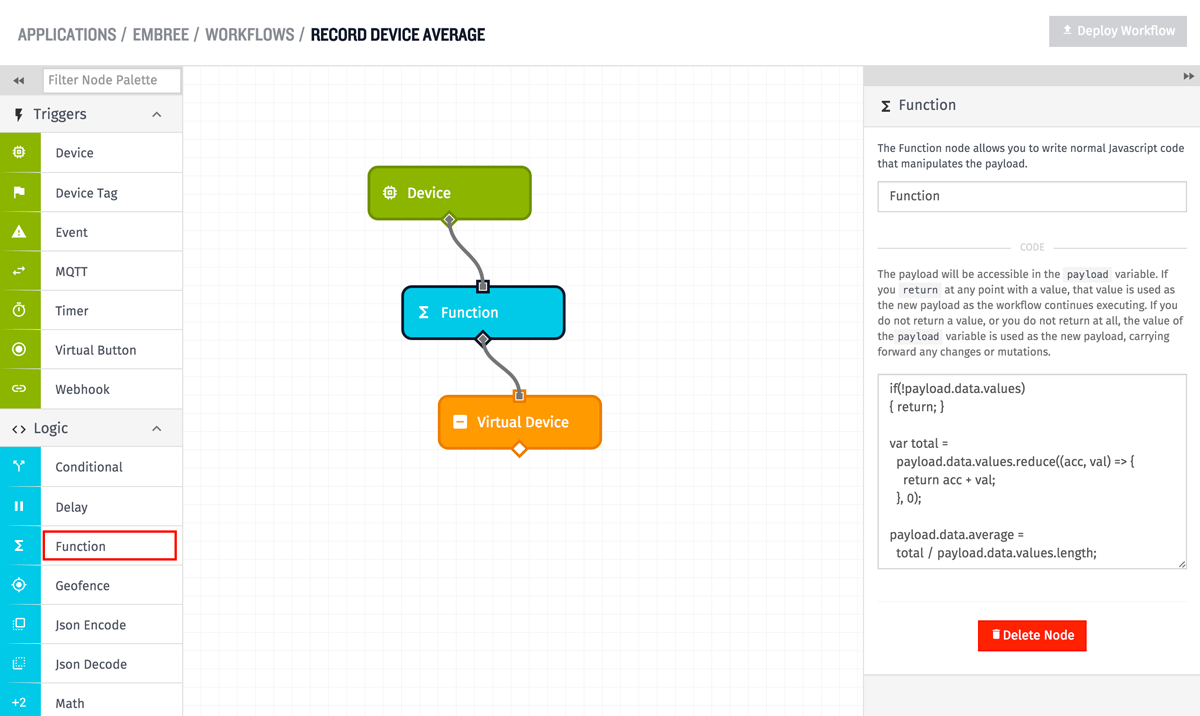Viewport: 1200px width, 716px height.
Task: Go to Applications breadcrumb
Action: click(67, 34)
